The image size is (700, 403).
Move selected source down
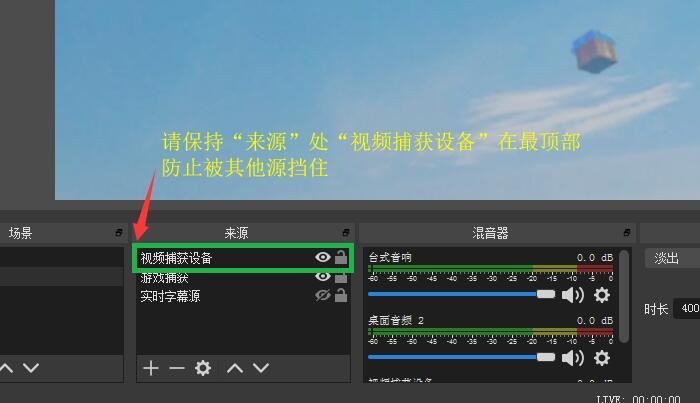click(261, 368)
